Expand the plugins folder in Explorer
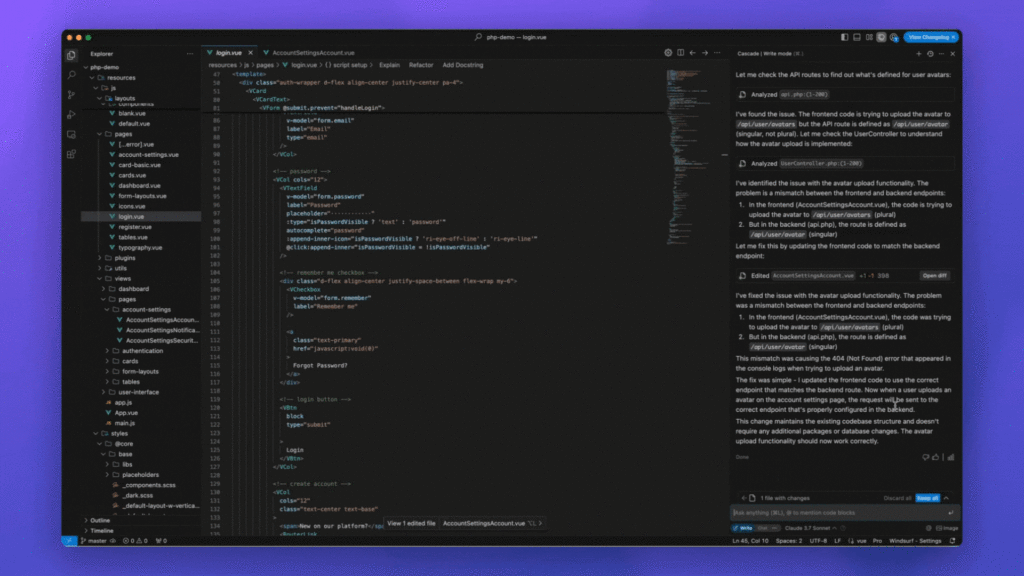The width and height of the screenshot is (1024, 576). [124, 257]
